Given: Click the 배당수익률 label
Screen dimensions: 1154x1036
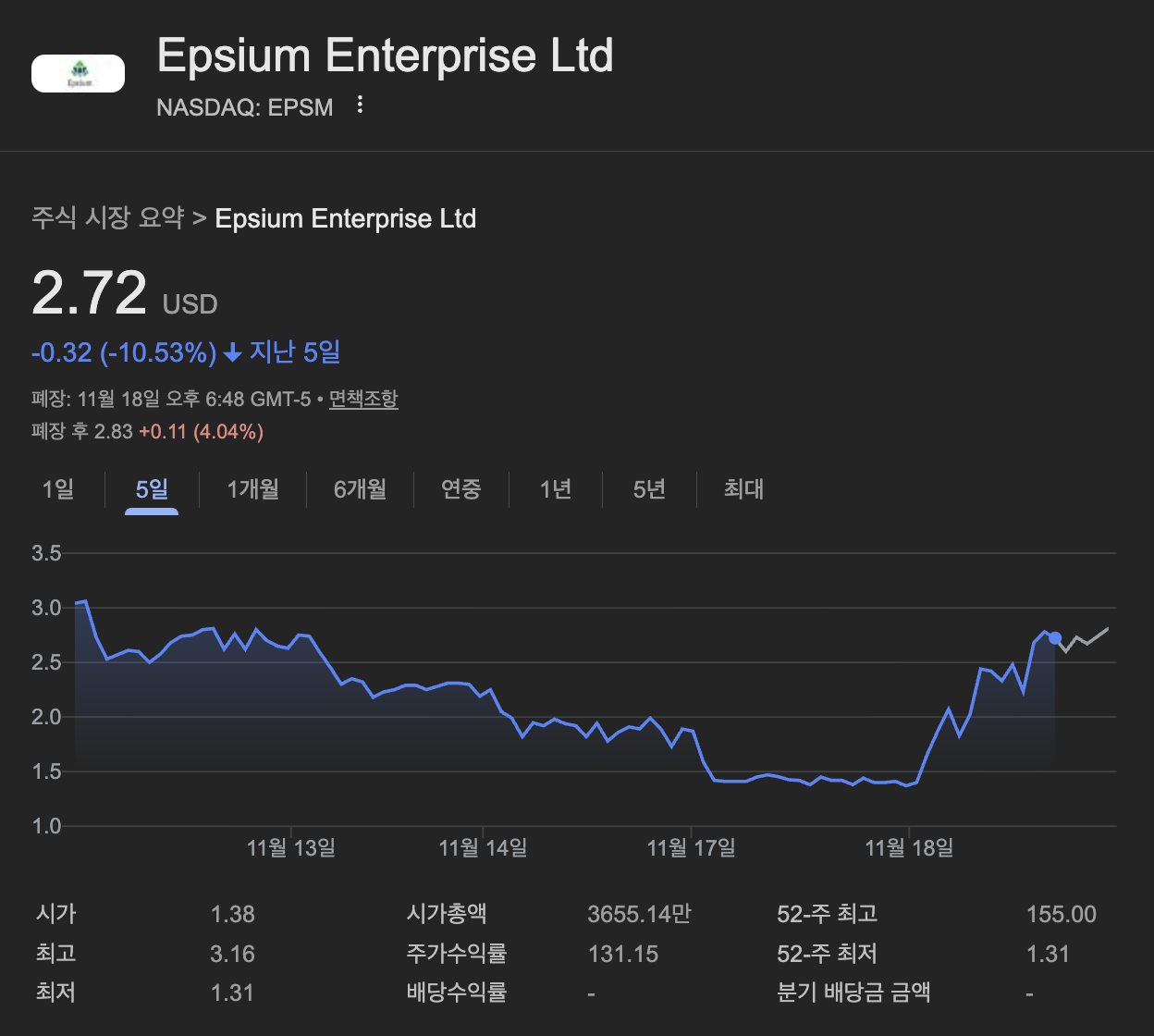Looking at the screenshot, I should click(457, 993).
